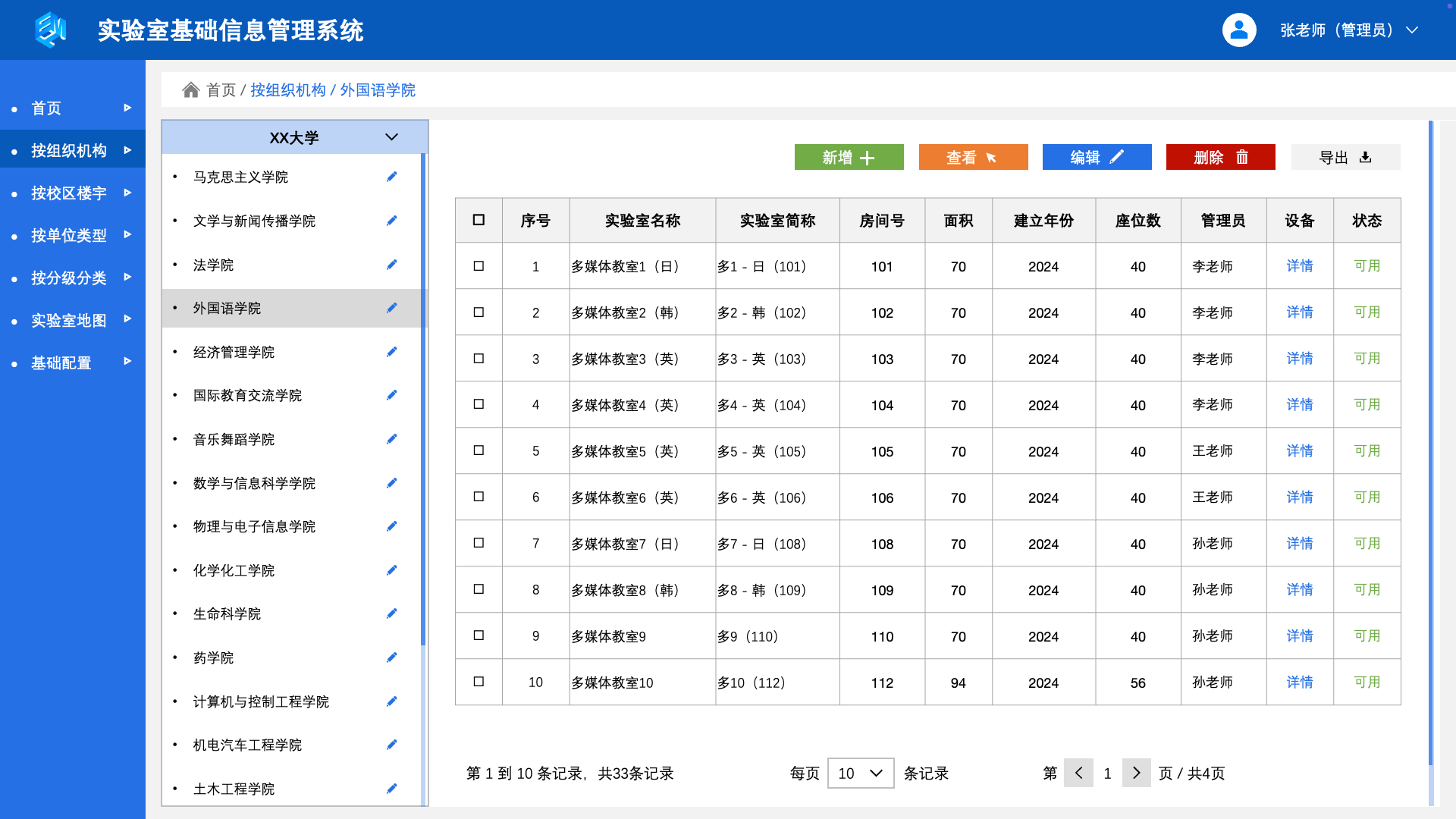Click the system logo icon
This screenshot has width=1456, height=819.
[x=50, y=30]
